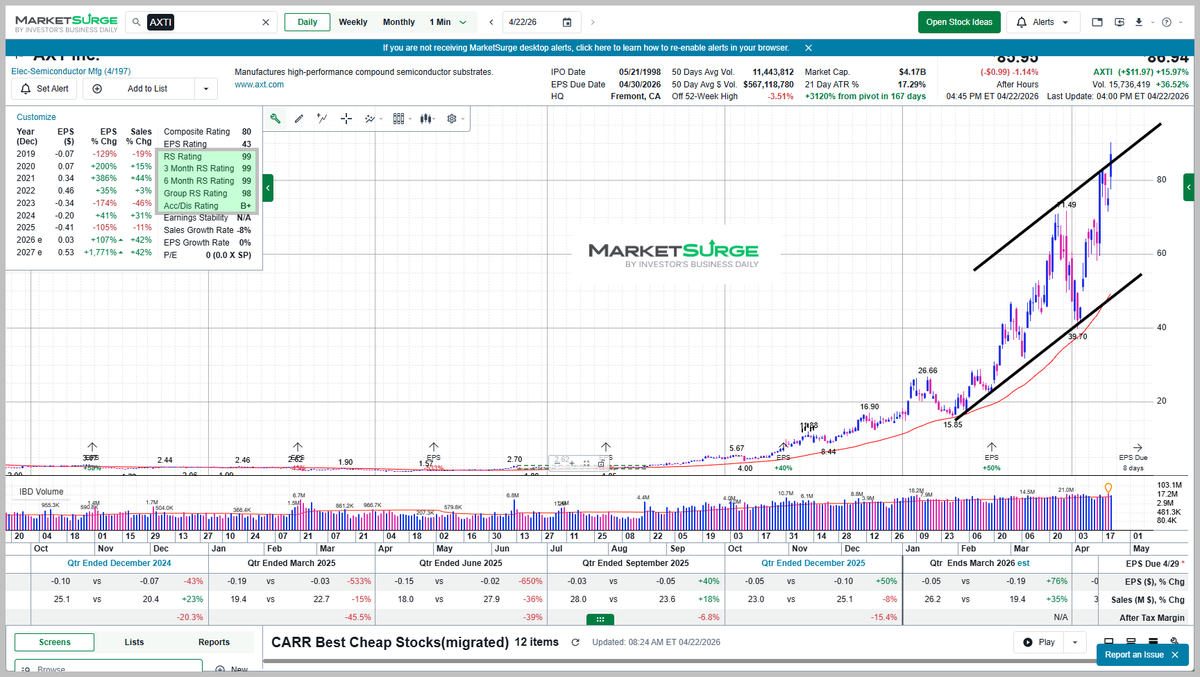The width and height of the screenshot is (1200, 677).
Task: Click the Composite Rating value 80
Action: click(247, 131)
